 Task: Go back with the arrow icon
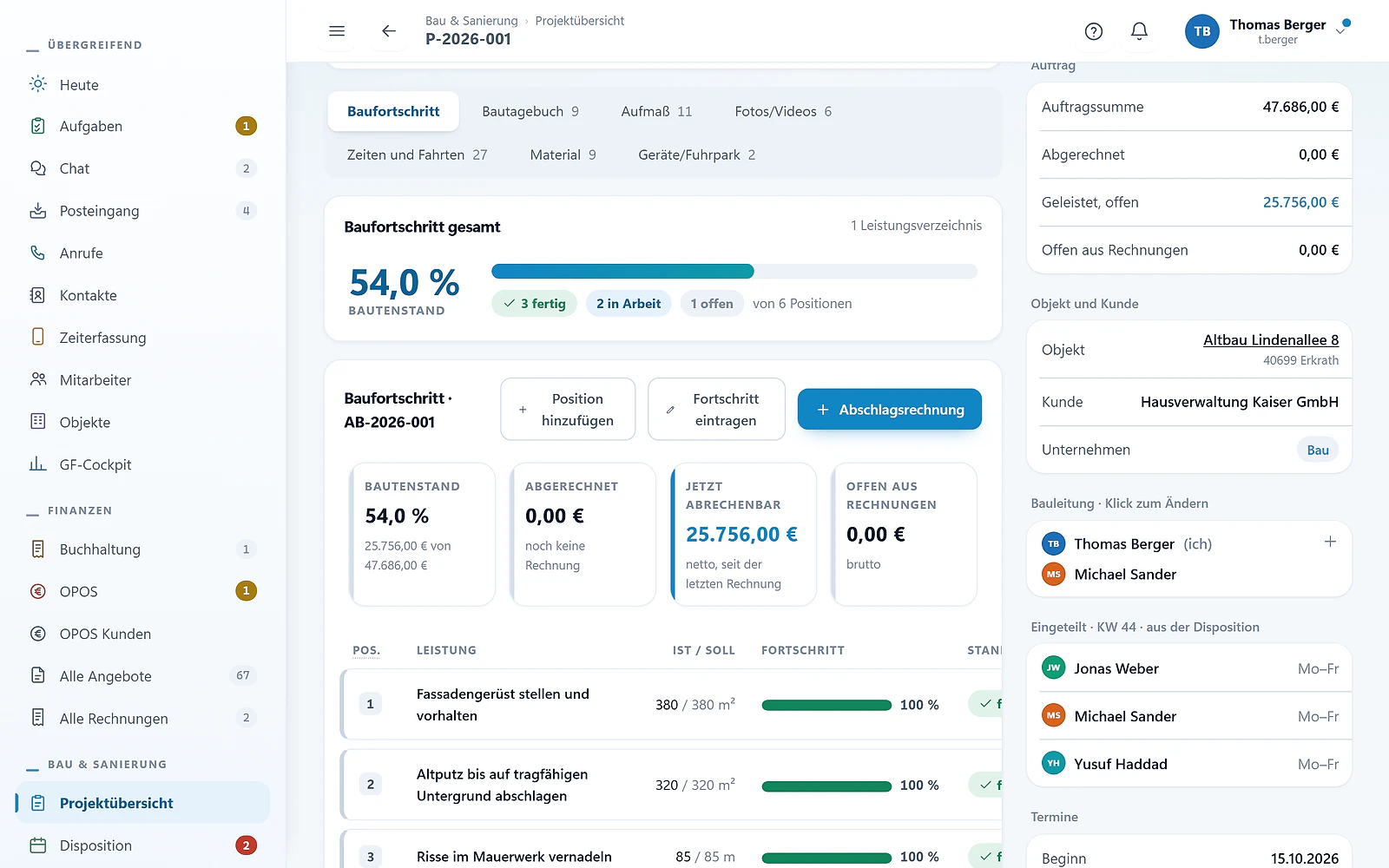(388, 31)
